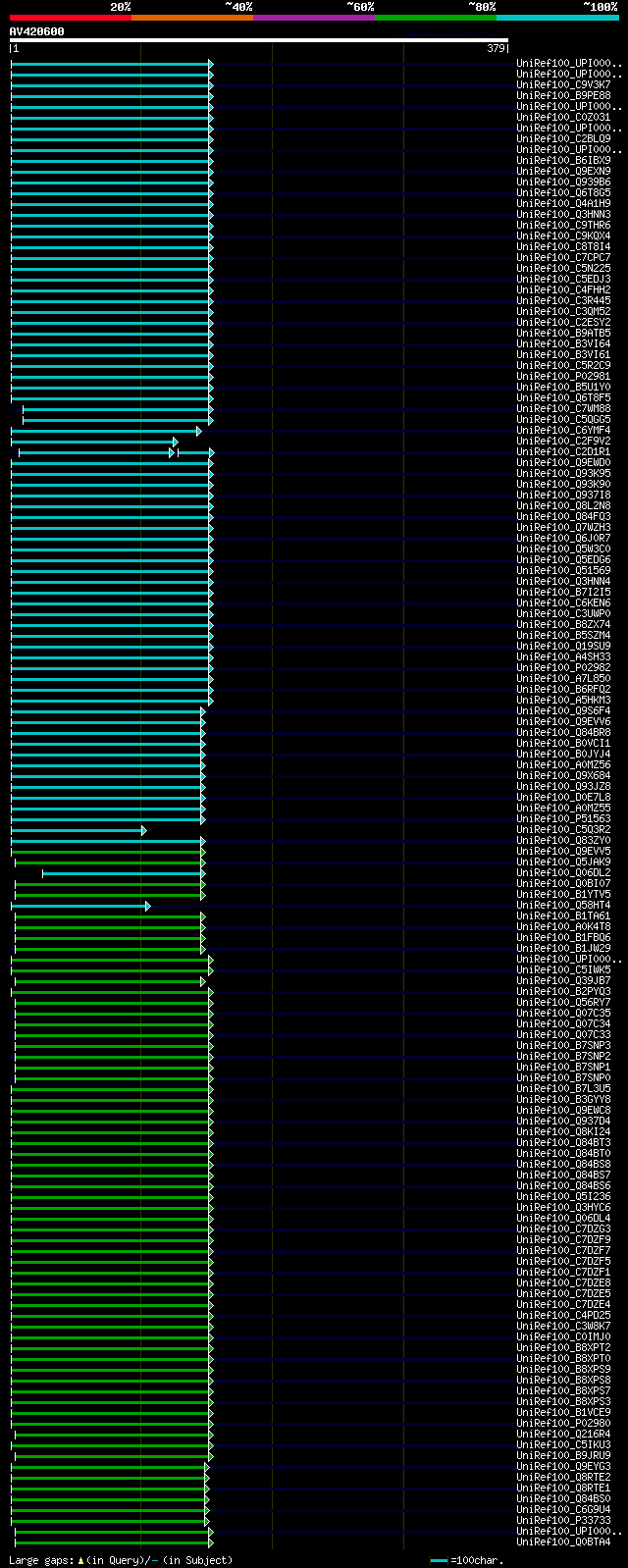The width and height of the screenshot is (628, 1568).
Task: Click the purple ~60% legend segment
Action: [x=314, y=18]
